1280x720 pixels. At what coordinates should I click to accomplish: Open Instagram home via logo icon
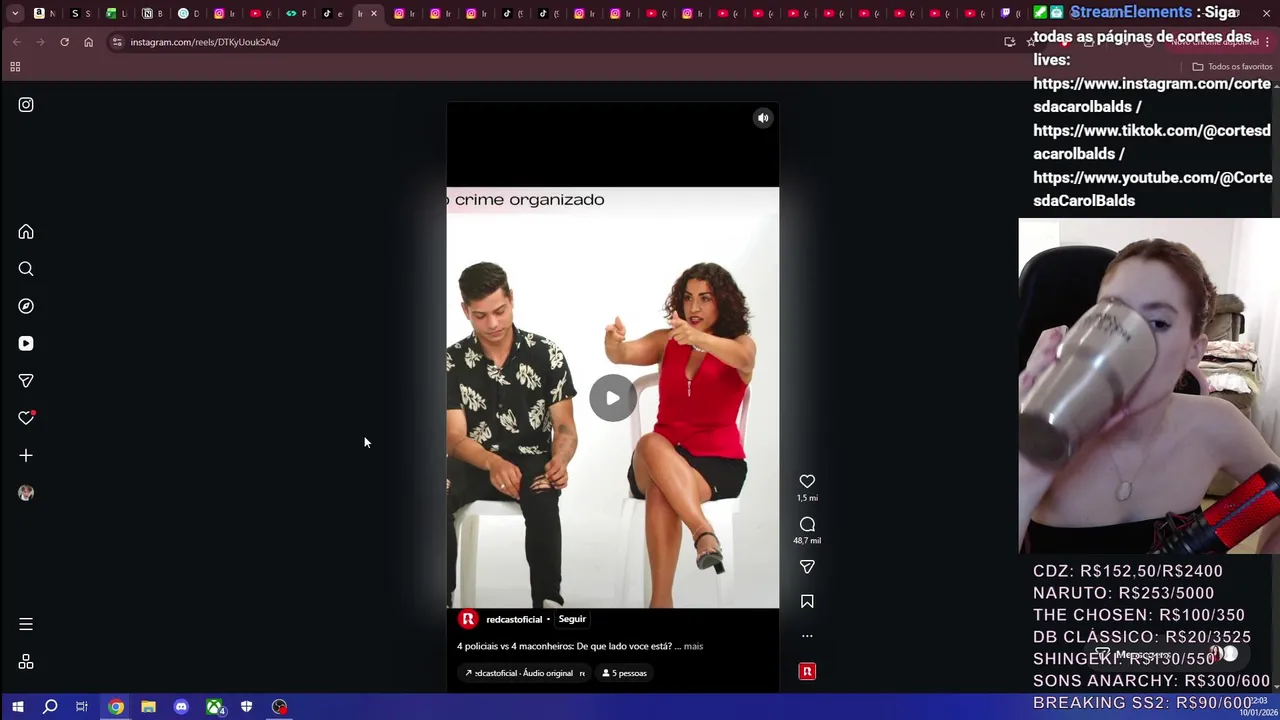pyautogui.click(x=26, y=105)
